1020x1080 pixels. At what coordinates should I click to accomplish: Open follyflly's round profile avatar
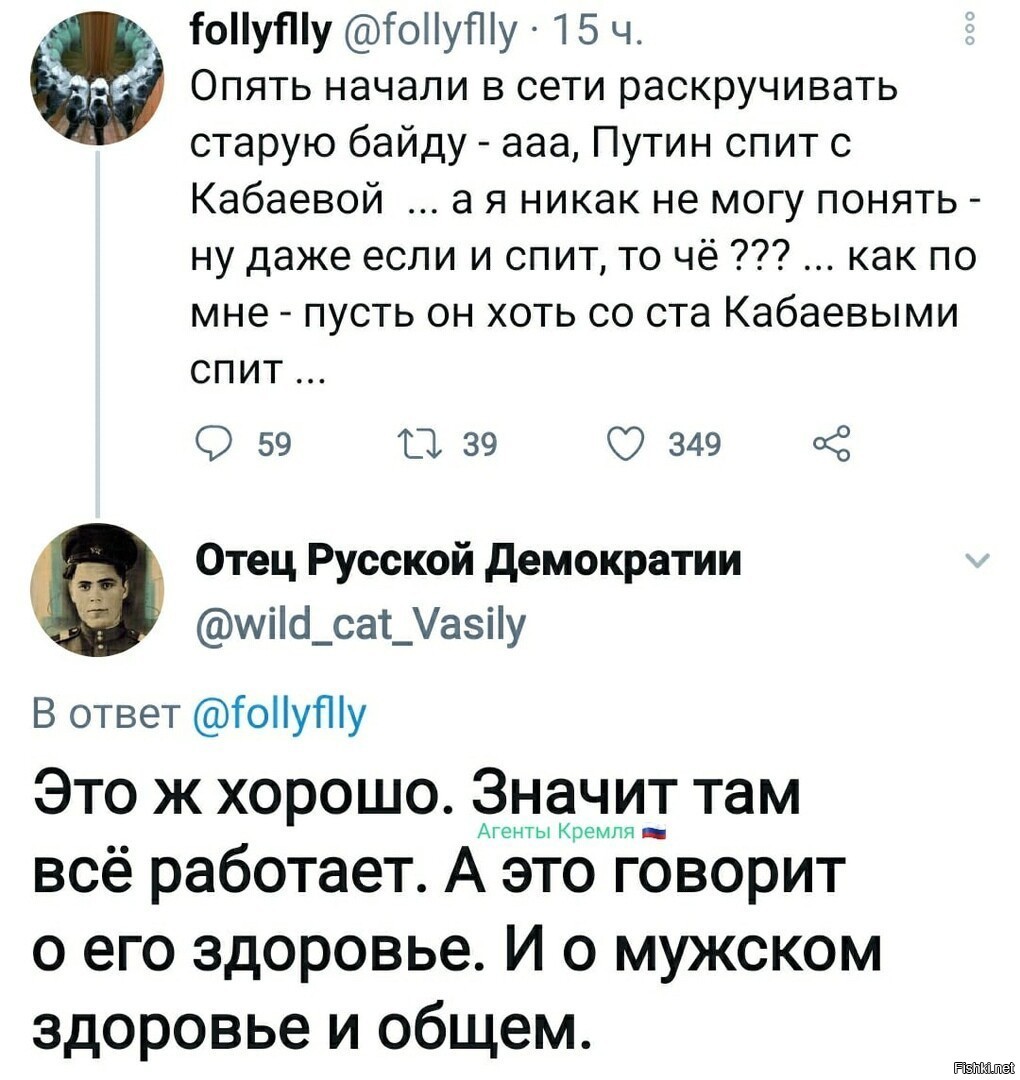96,77
